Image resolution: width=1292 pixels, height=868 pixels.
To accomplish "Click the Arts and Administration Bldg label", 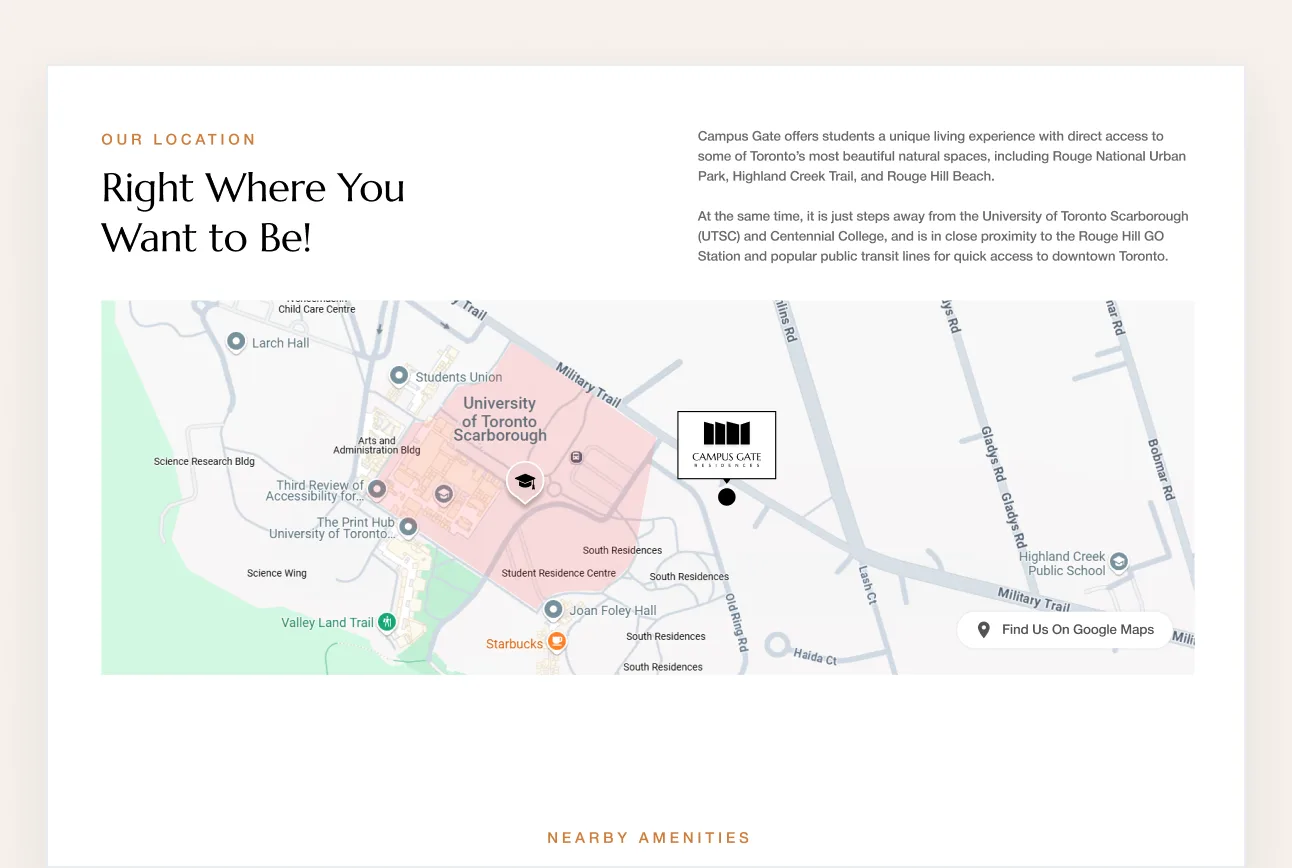I will [x=377, y=445].
